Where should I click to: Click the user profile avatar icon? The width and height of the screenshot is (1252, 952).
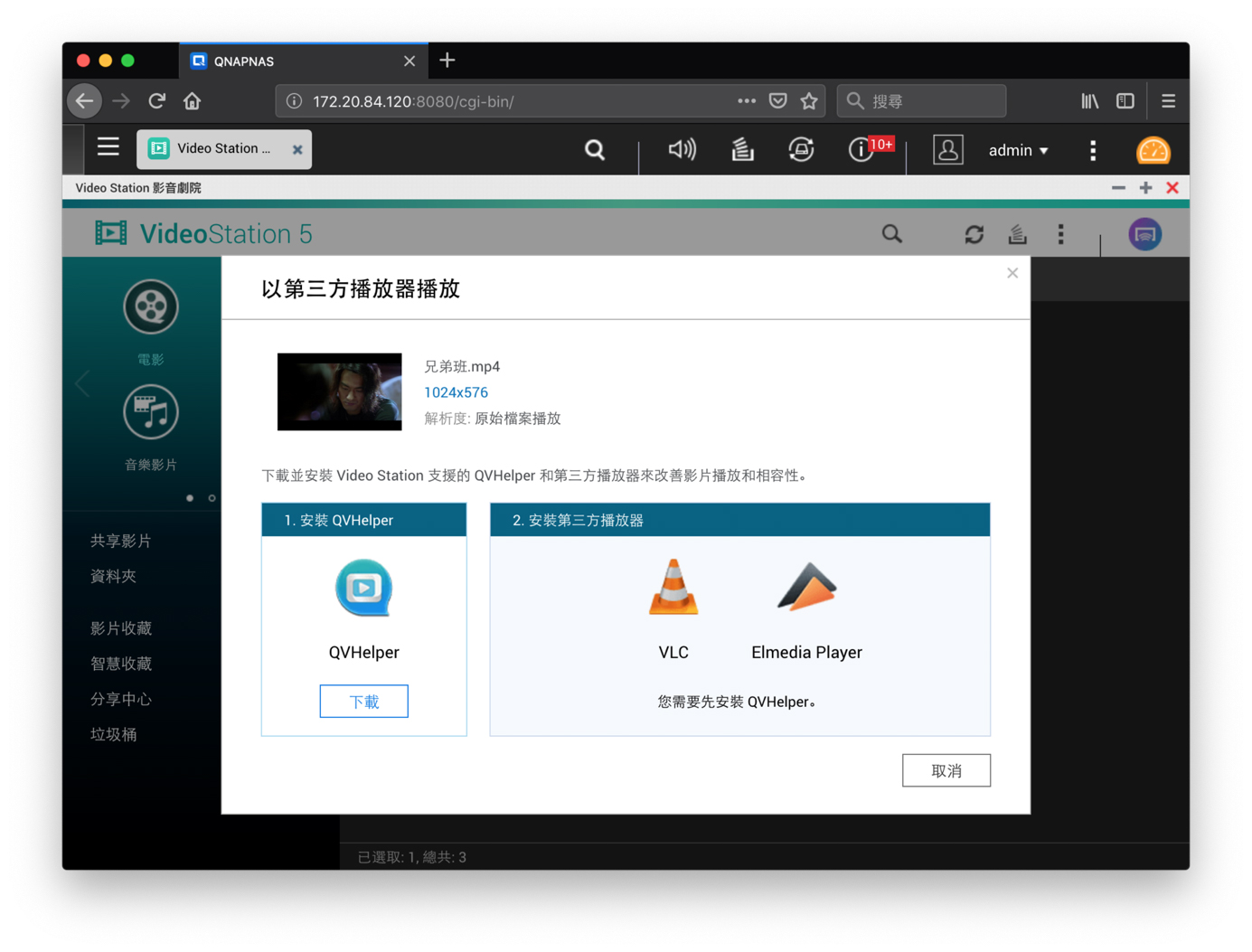(x=947, y=150)
